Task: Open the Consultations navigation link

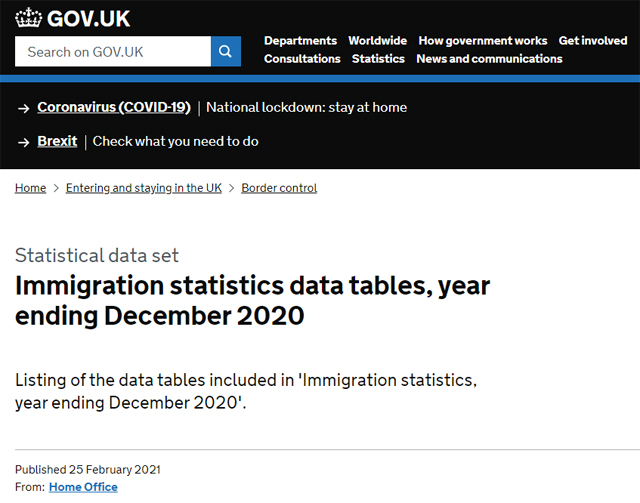Action: click(x=302, y=59)
